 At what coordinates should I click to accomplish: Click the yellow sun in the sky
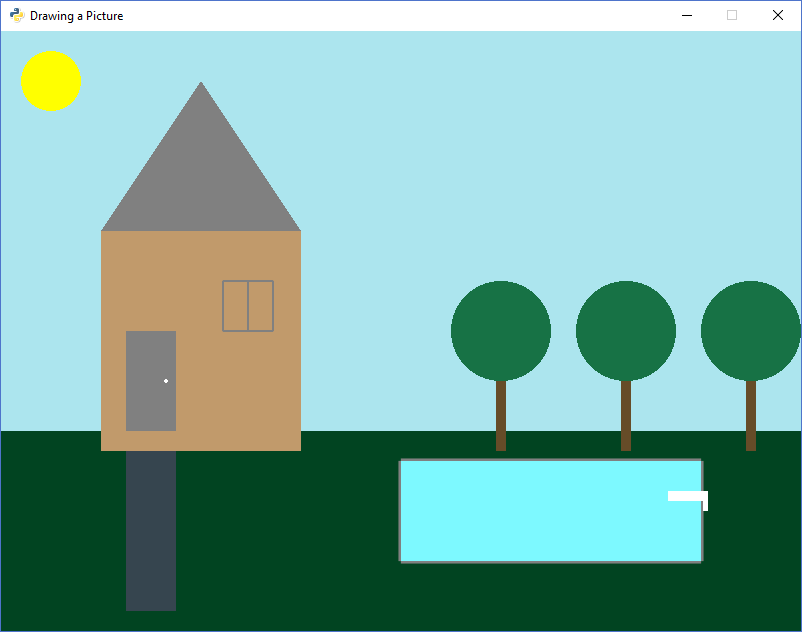[51, 81]
